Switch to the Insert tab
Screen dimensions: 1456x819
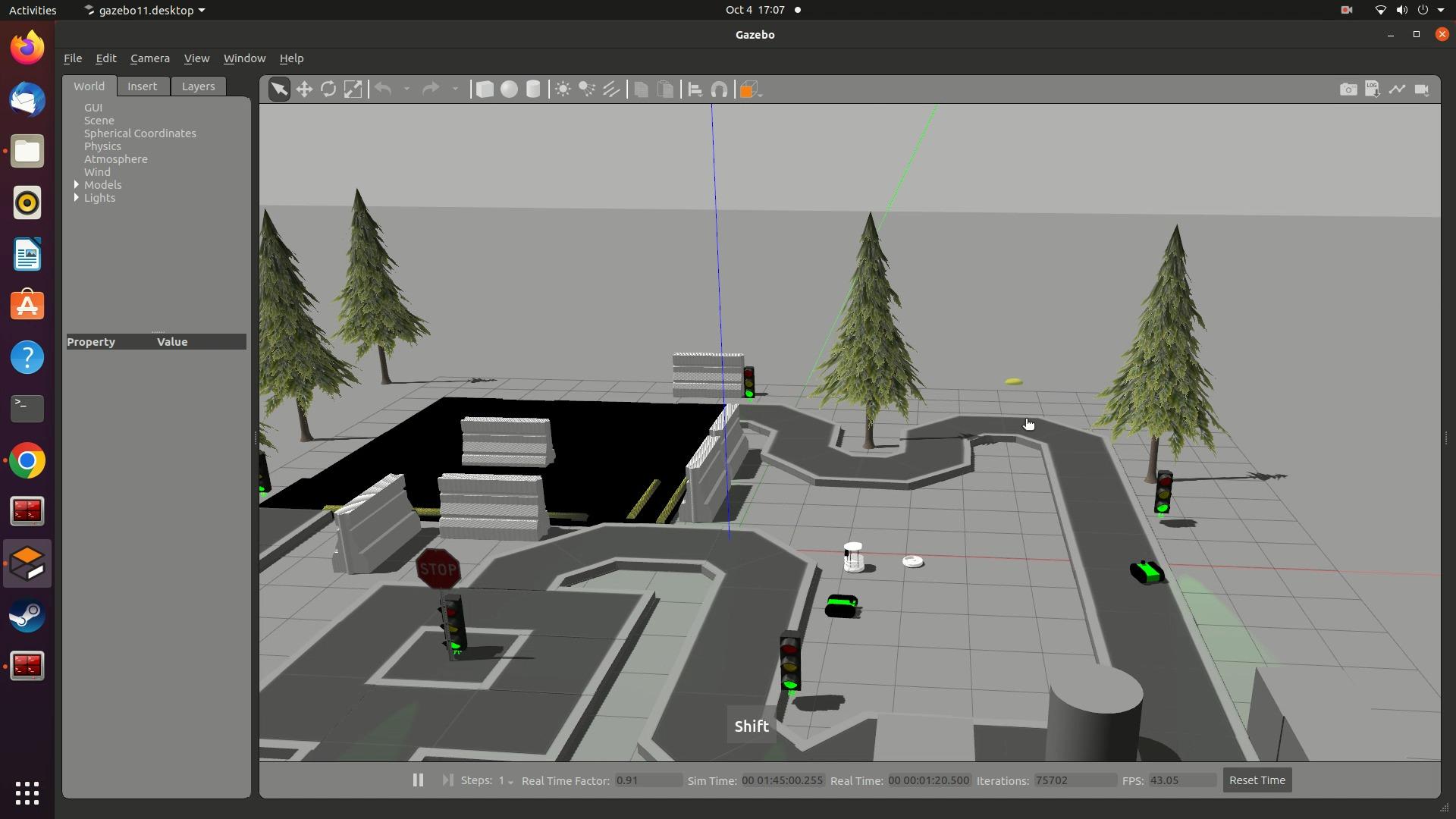(142, 86)
